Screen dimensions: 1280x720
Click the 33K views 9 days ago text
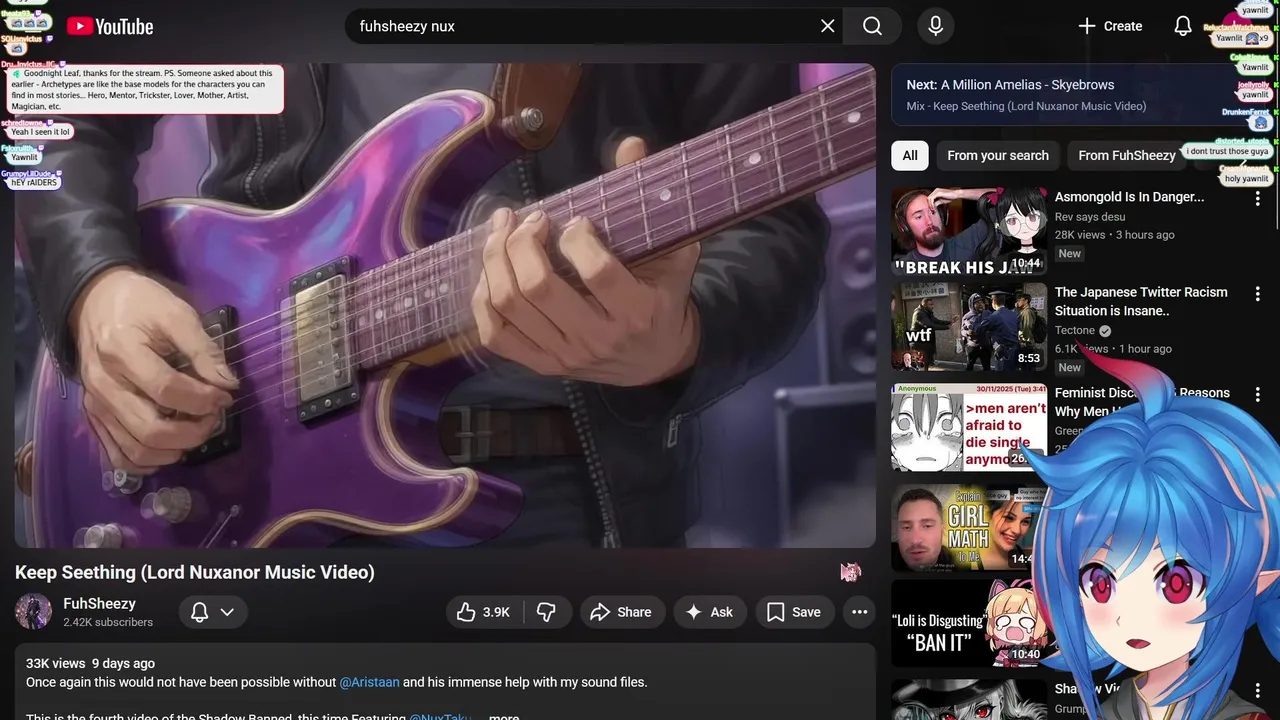[x=90, y=663]
